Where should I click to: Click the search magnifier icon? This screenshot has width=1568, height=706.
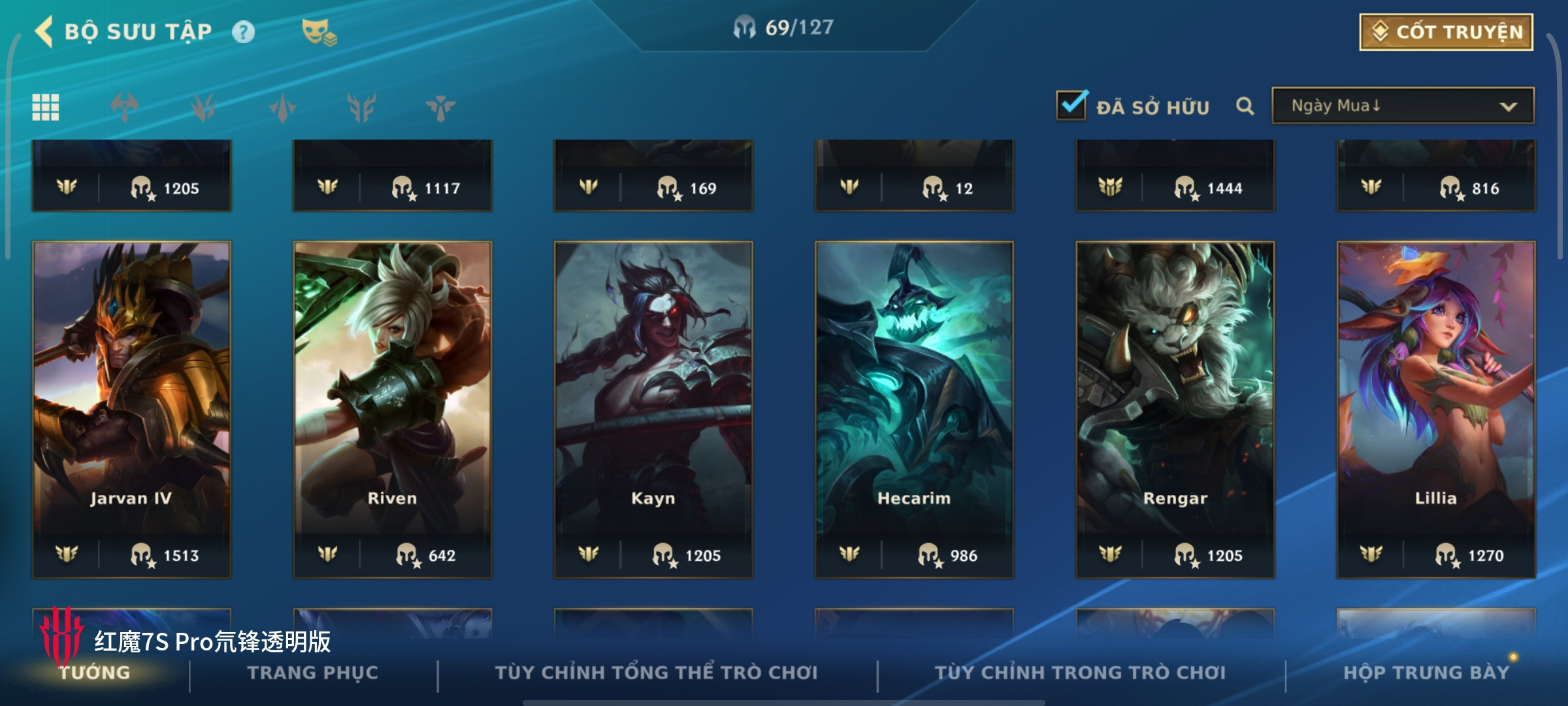pyautogui.click(x=1245, y=106)
